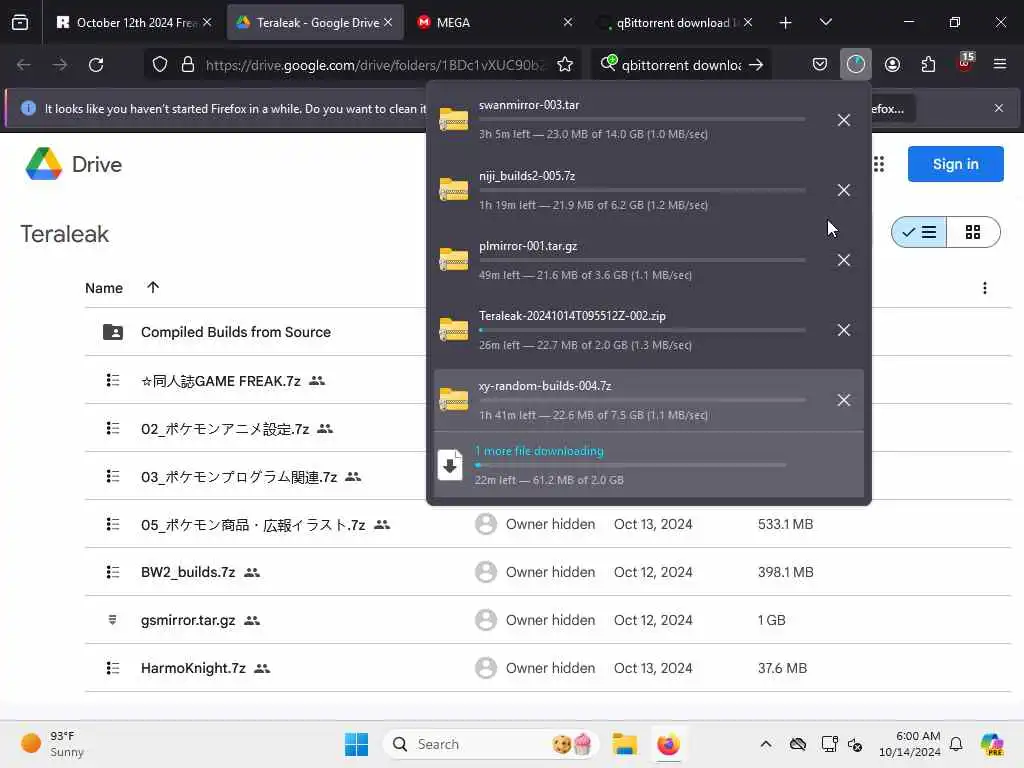Viewport: 1024px width, 768px height.
Task: Submit search with the arrow button
Action: click(x=756, y=64)
